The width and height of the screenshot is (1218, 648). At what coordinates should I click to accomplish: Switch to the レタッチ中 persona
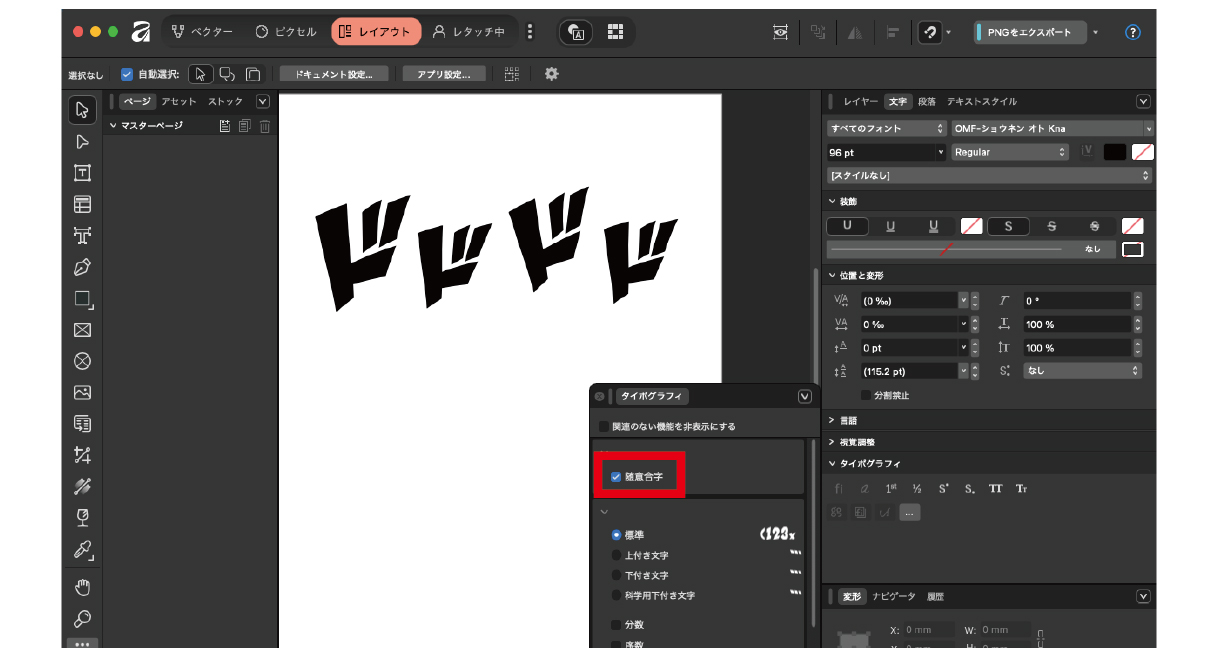tap(469, 32)
